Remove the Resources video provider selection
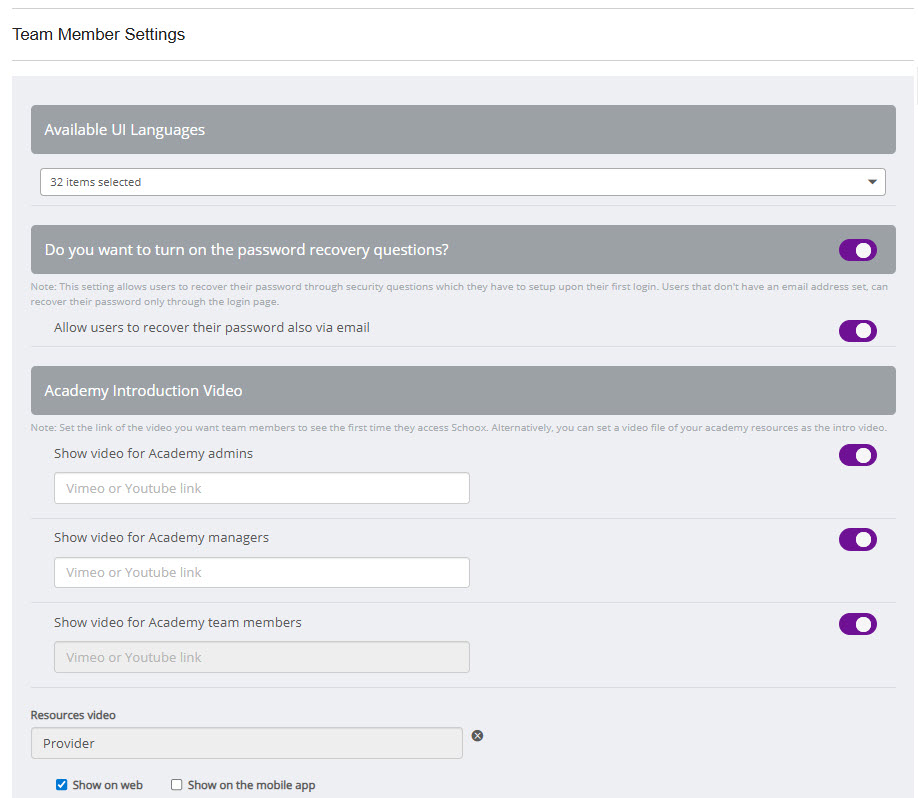 coord(477,735)
